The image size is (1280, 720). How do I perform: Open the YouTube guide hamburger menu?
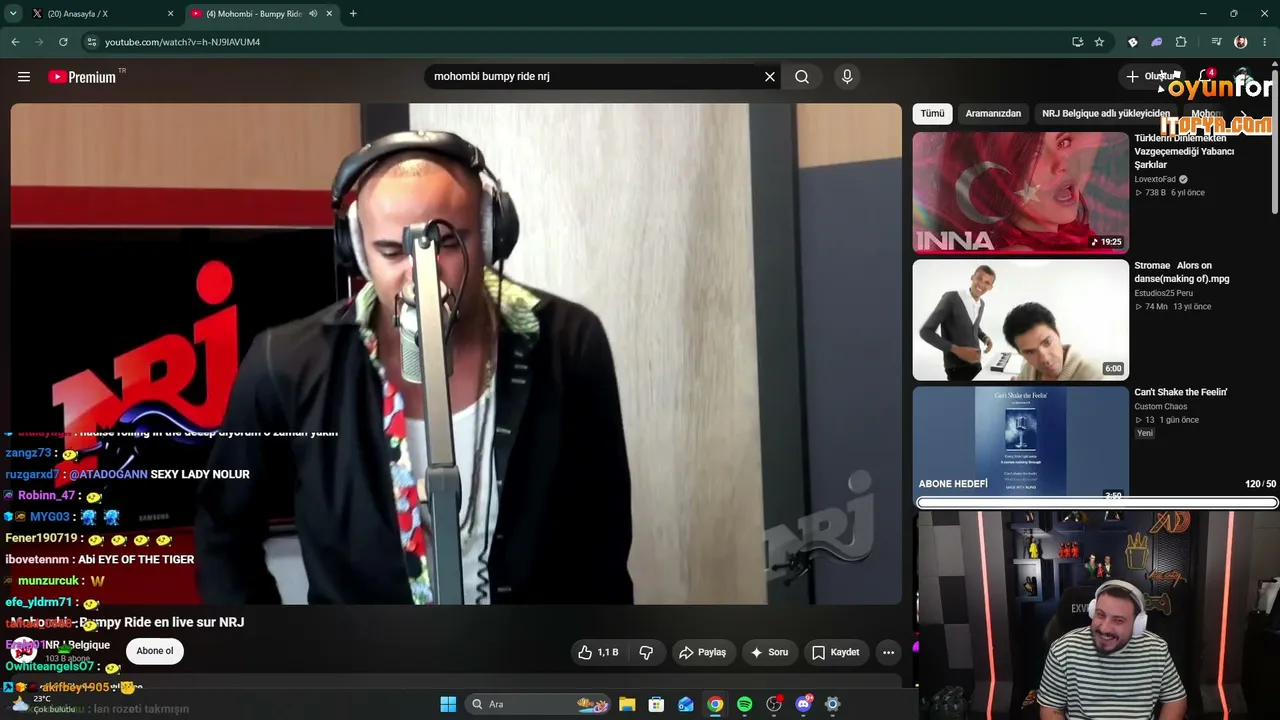tap(24, 77)
